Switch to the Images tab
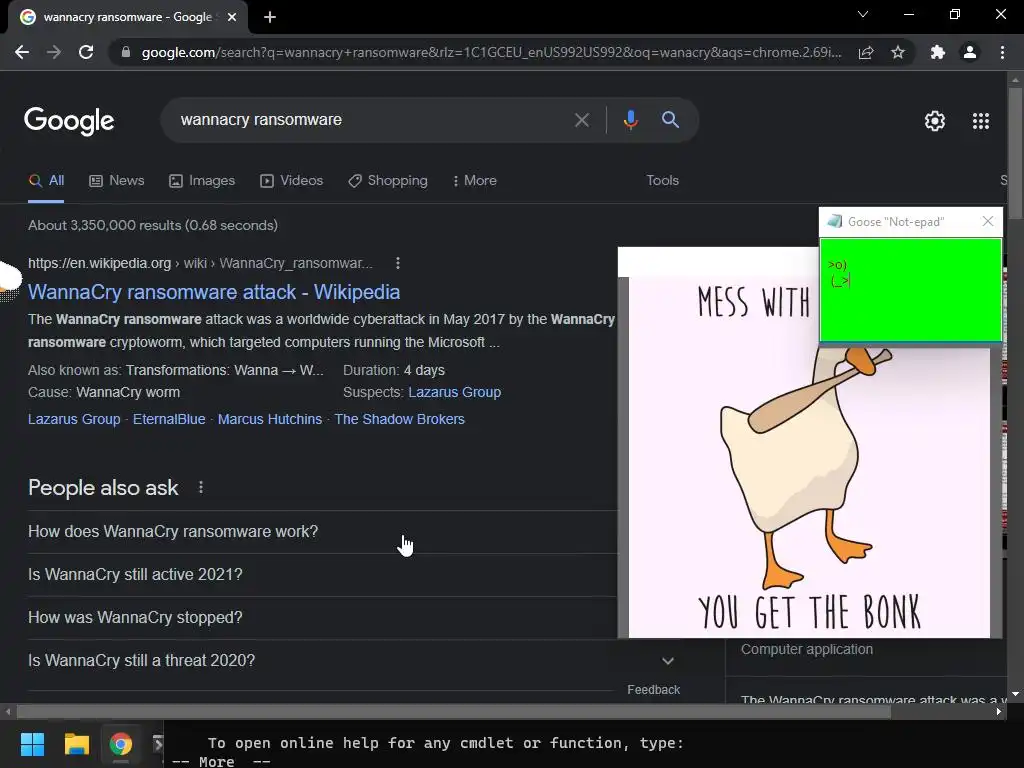The height and width of the screenshot is (768, 1024). (x=202, y=180)
